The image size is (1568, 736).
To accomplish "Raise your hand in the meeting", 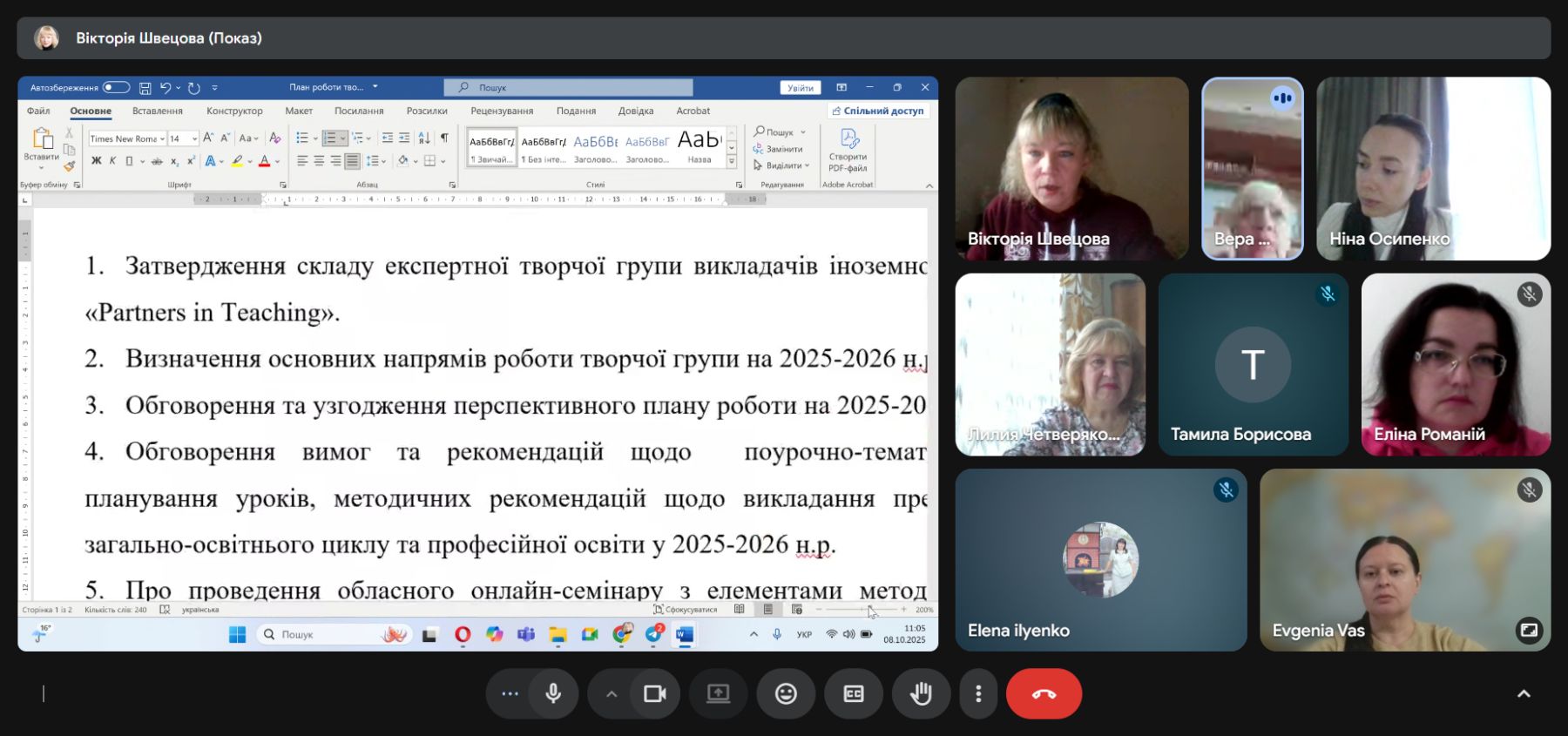I will pyautogui.click(x=921, y=693).
